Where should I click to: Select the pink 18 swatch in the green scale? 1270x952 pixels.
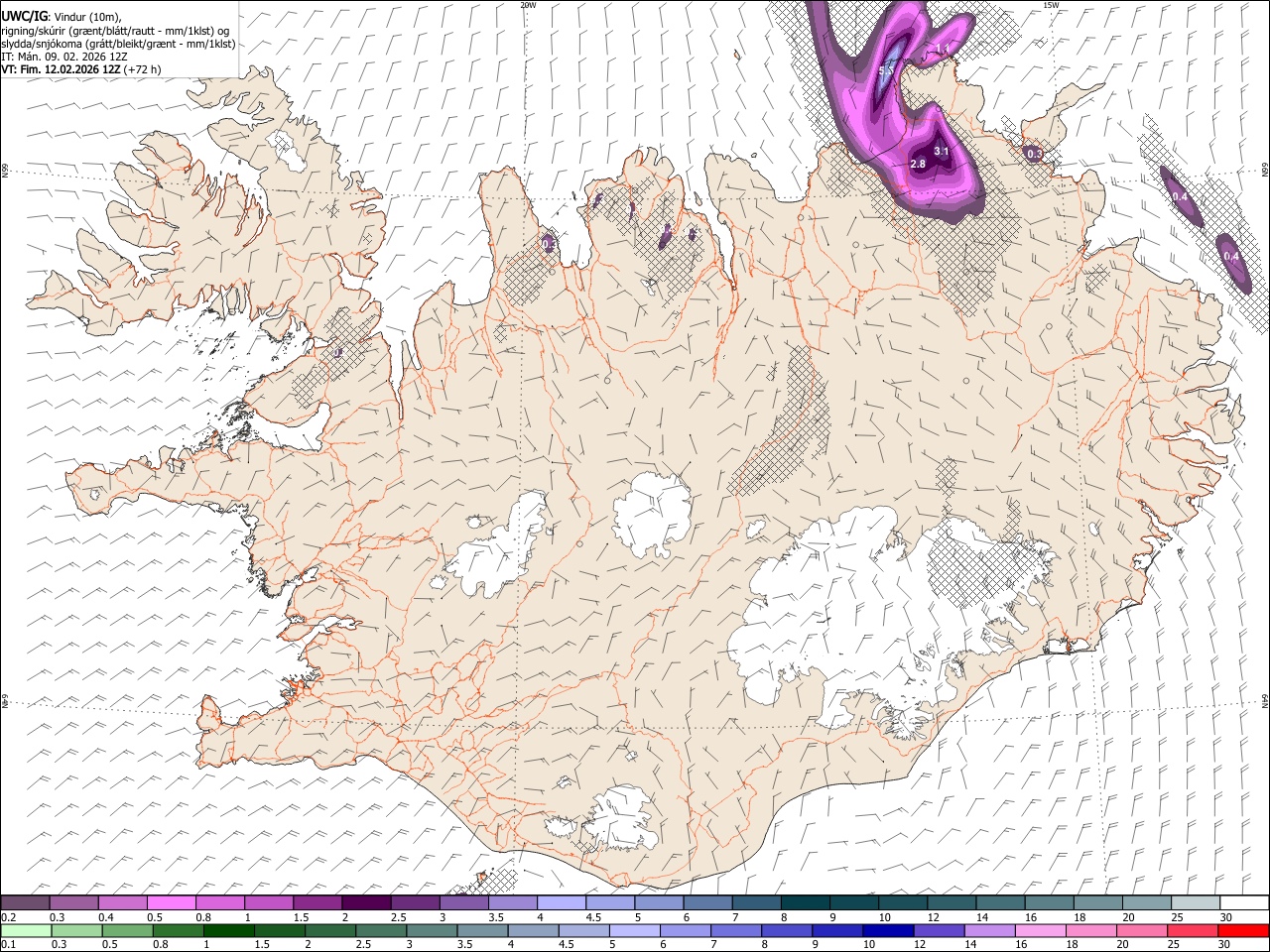tap(1090, 930)
